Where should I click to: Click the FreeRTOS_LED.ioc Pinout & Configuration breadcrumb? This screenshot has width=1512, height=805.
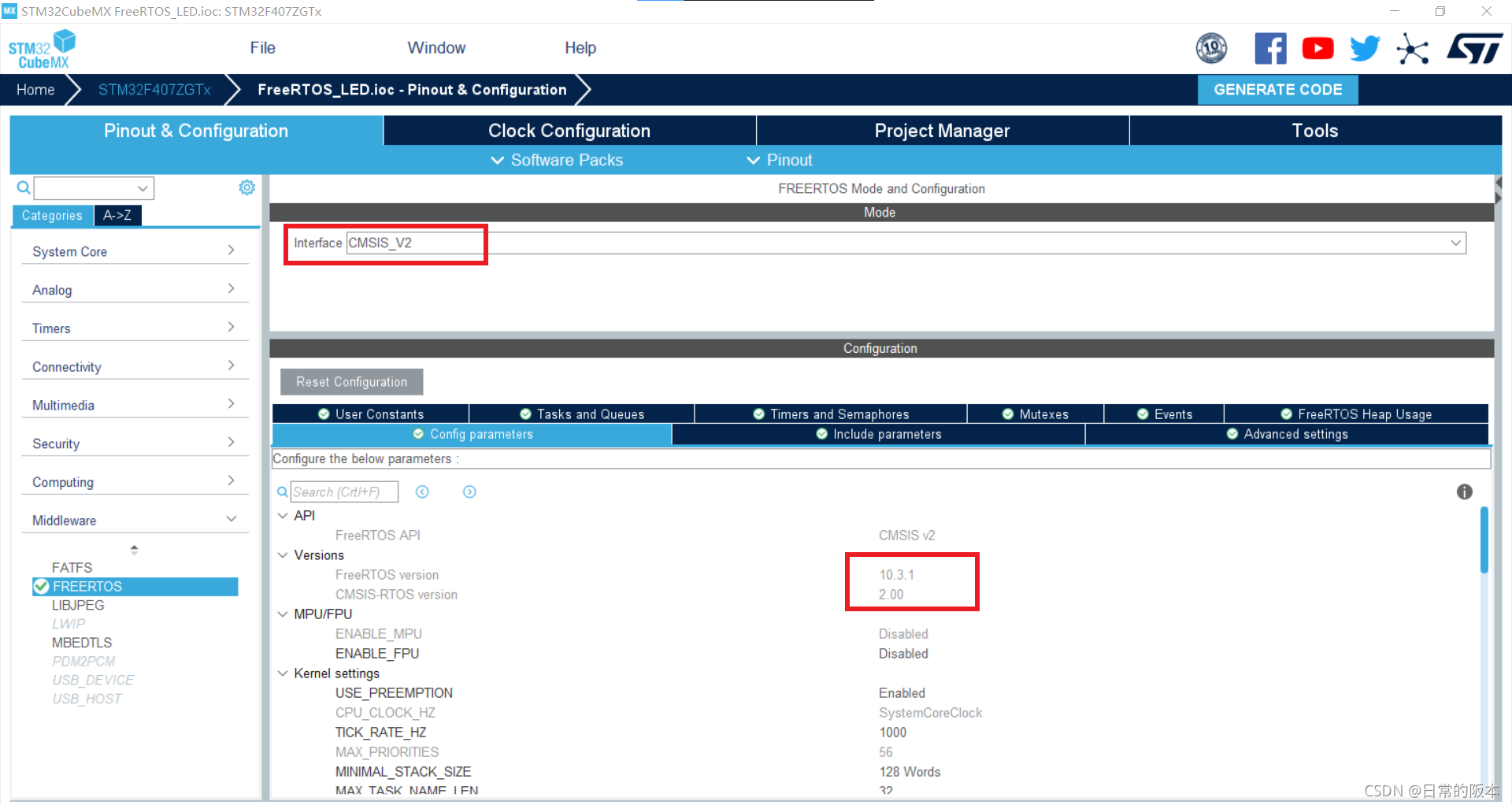(x=412, y=90)
